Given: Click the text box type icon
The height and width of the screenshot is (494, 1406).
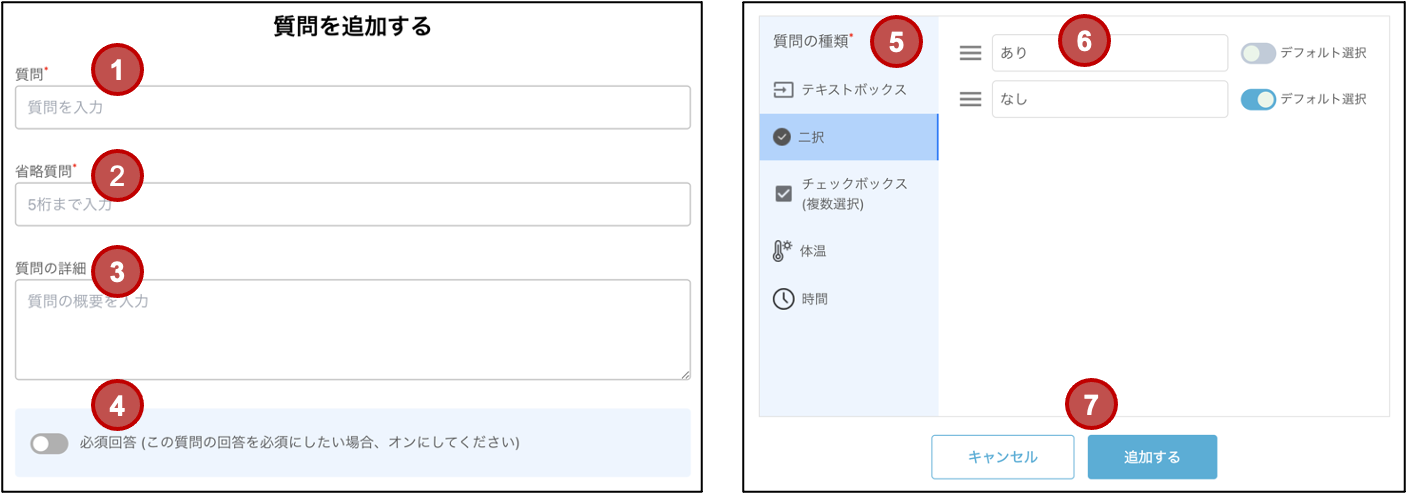Looking at the screenshot, I should [x=783, y=90].
